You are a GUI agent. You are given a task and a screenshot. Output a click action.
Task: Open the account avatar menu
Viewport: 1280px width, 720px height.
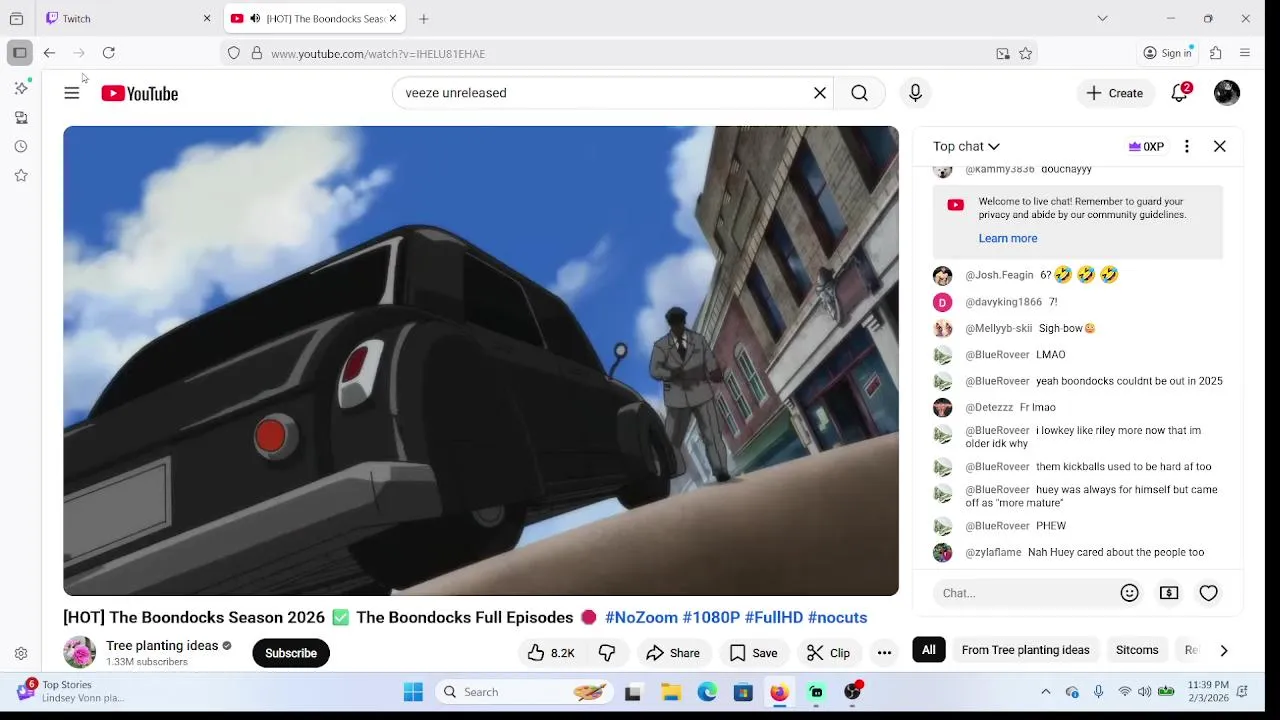coord(1227,93)
